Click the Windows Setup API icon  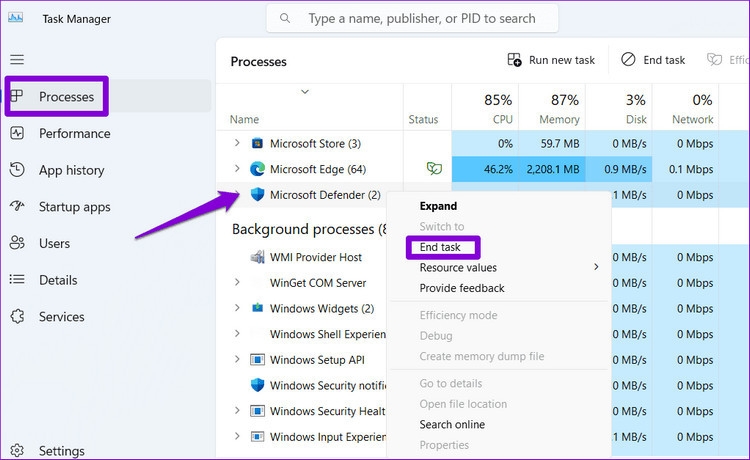click(x=257, y=359)
